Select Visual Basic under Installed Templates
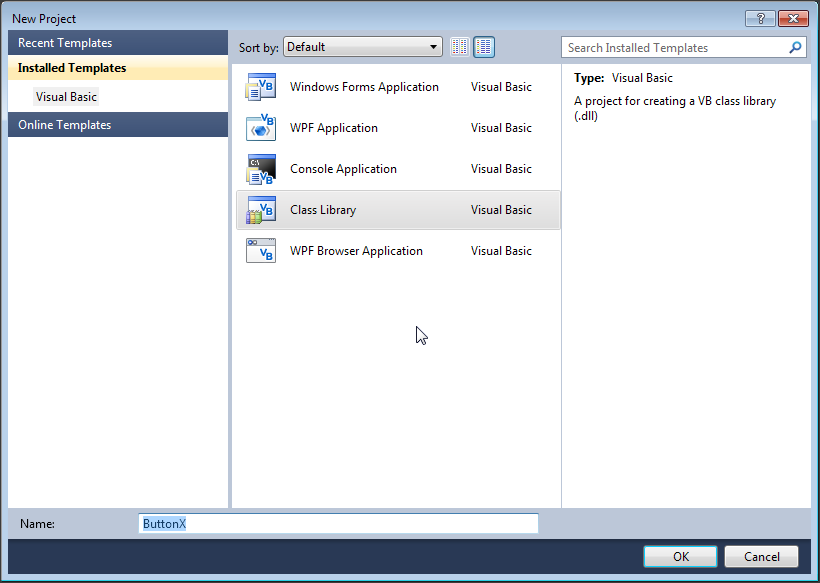Image resolution: width=820 pixels, height=583 pixels. coord(66,96)
